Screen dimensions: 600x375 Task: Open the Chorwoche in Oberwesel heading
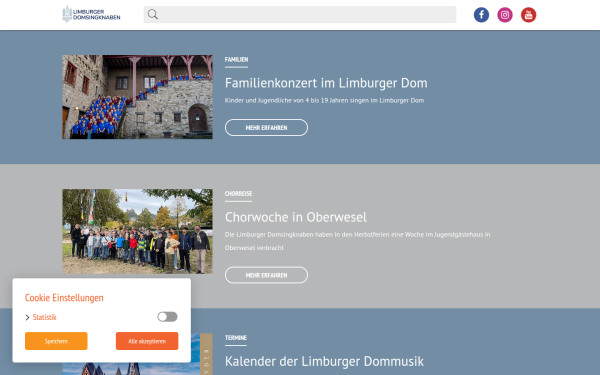tap(296, 217)
